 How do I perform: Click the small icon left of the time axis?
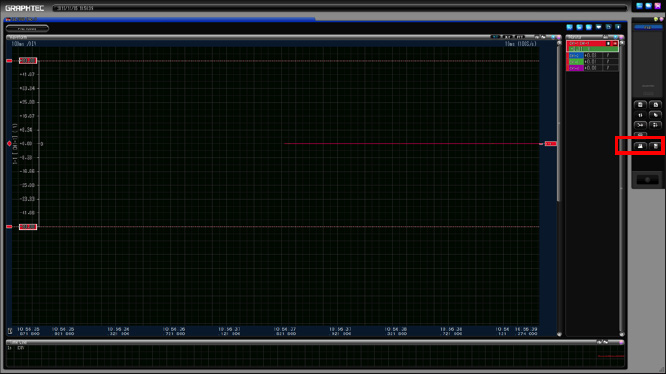pyautogui.click(x=10, y=331)
